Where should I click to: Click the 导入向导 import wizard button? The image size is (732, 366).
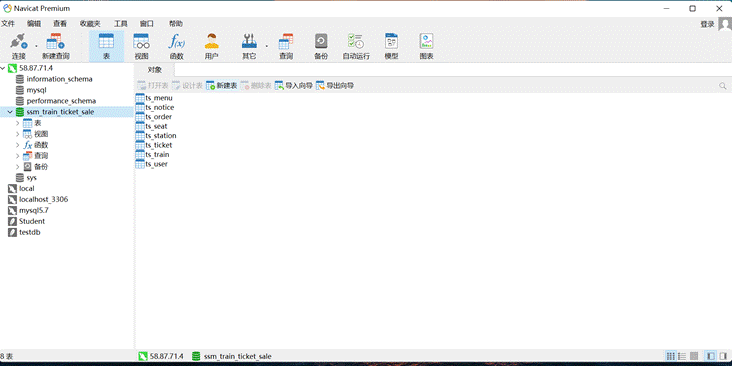pyautogui.click(x=294, y=86)
